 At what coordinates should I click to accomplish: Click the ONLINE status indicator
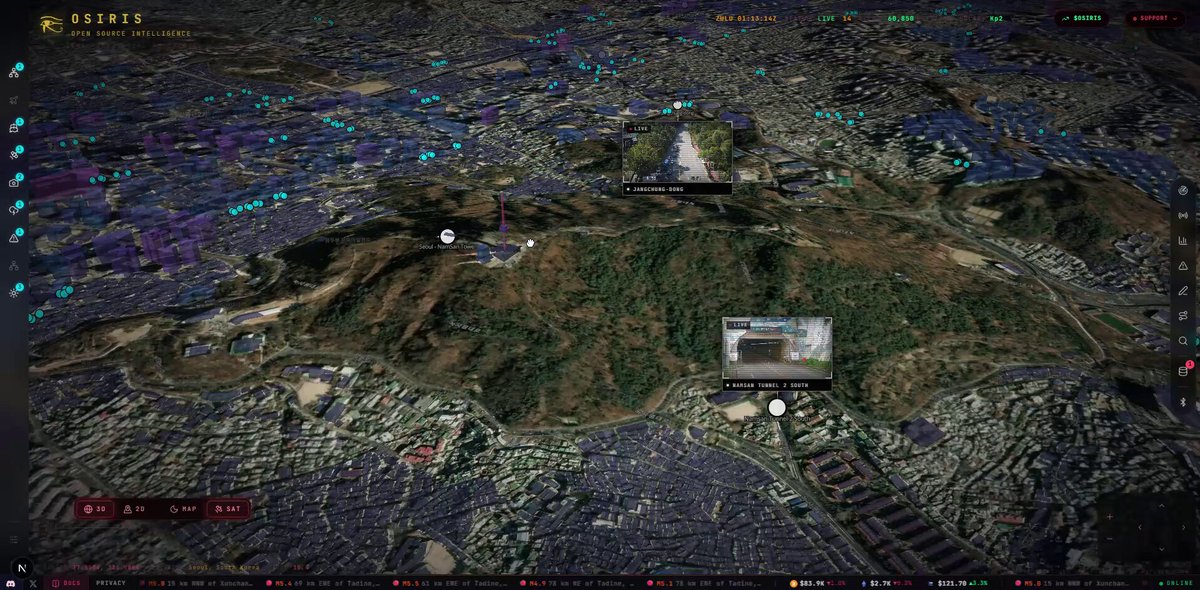(x=1174, y=583)
